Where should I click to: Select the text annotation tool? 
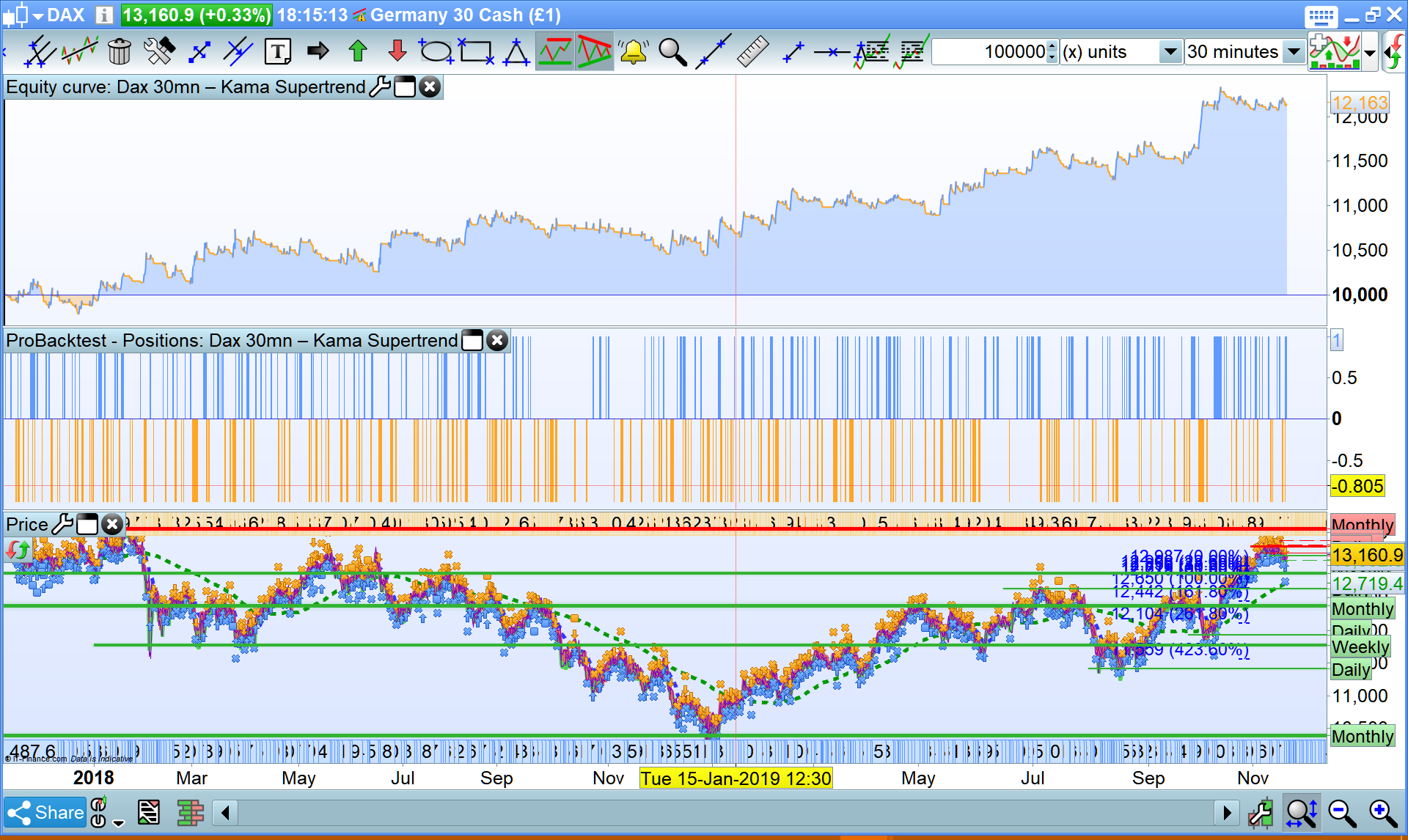click(x=278, y=51)
